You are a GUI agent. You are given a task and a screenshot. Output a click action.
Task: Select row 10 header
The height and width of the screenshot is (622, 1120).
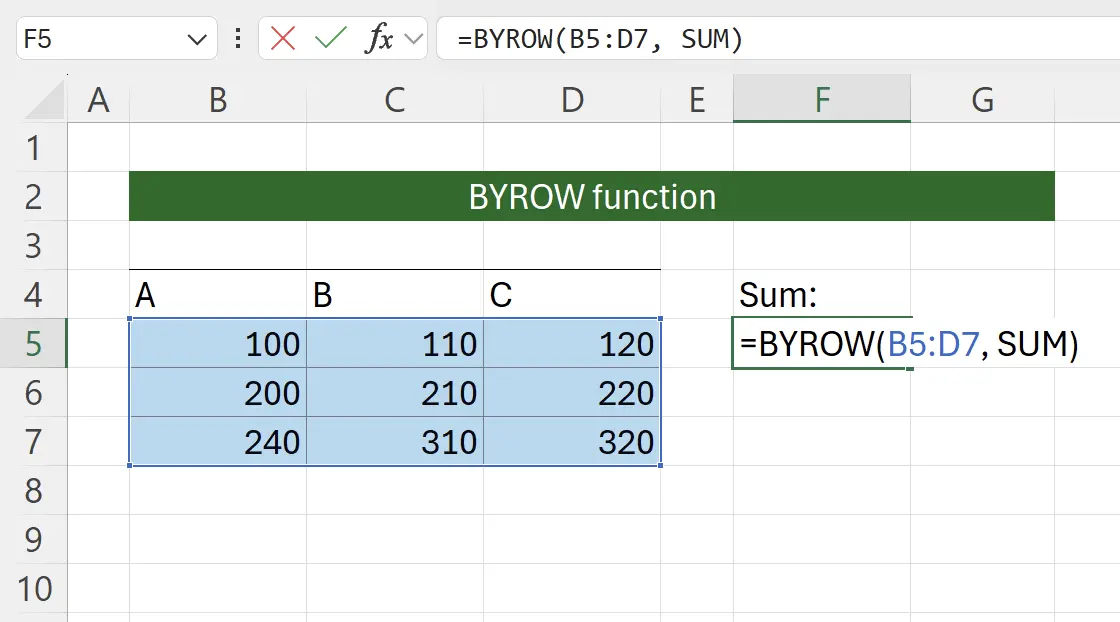point(33,588)
